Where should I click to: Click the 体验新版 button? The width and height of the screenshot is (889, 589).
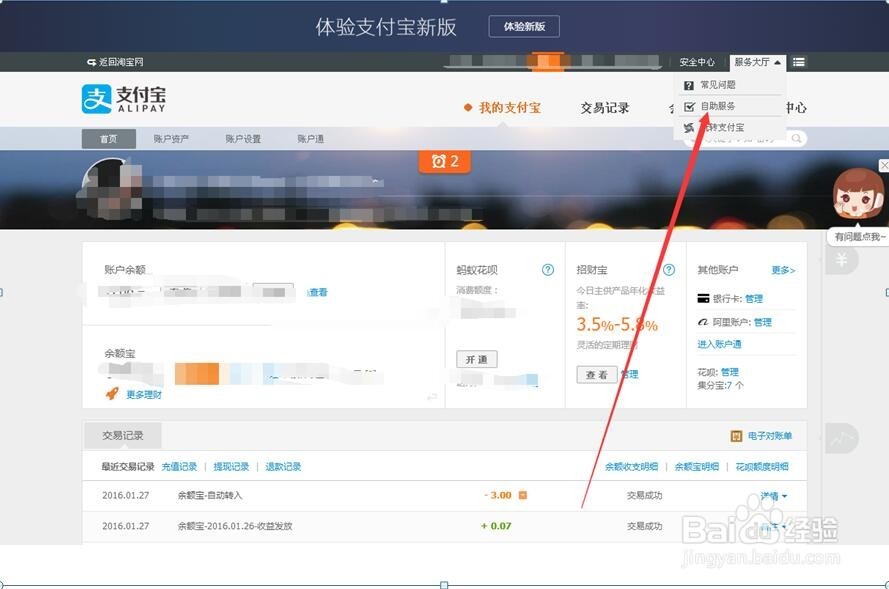point(524,27)
